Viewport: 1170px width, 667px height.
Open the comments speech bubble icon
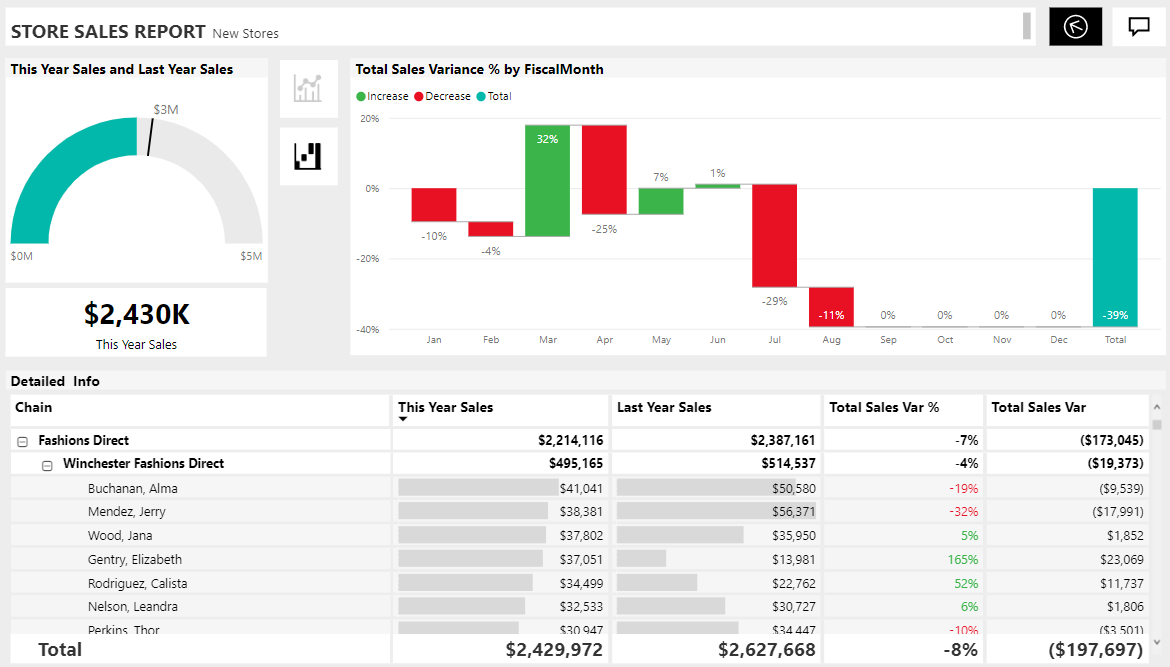pos(1138,27)
